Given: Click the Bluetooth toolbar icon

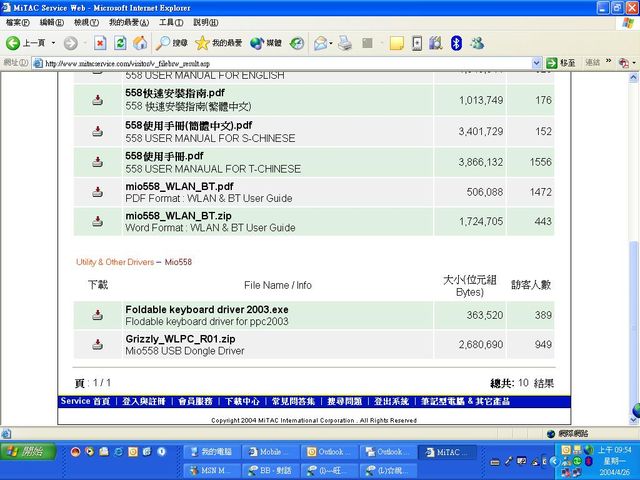Looking at the screenshot, I should tap(456, 43).
